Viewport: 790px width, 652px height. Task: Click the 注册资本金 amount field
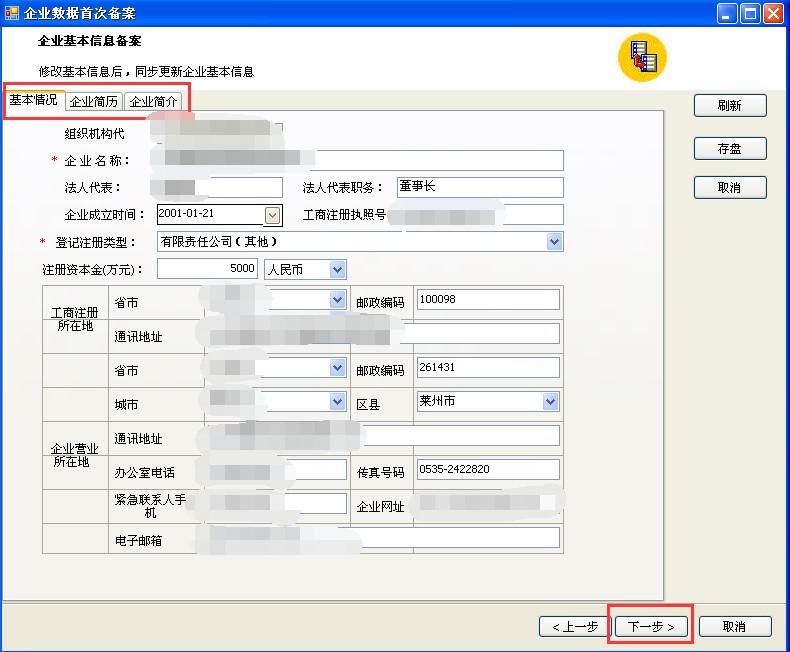point(208,270)
